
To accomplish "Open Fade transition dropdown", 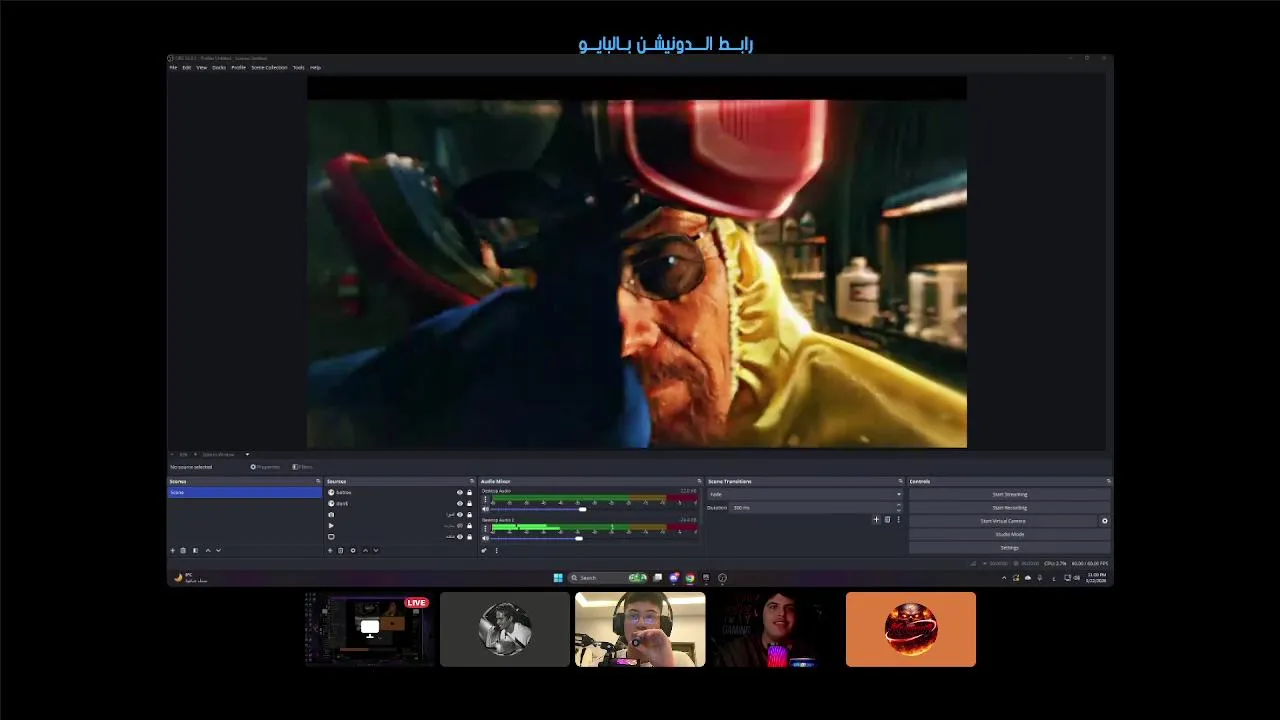I will click(x=805, y=494).
